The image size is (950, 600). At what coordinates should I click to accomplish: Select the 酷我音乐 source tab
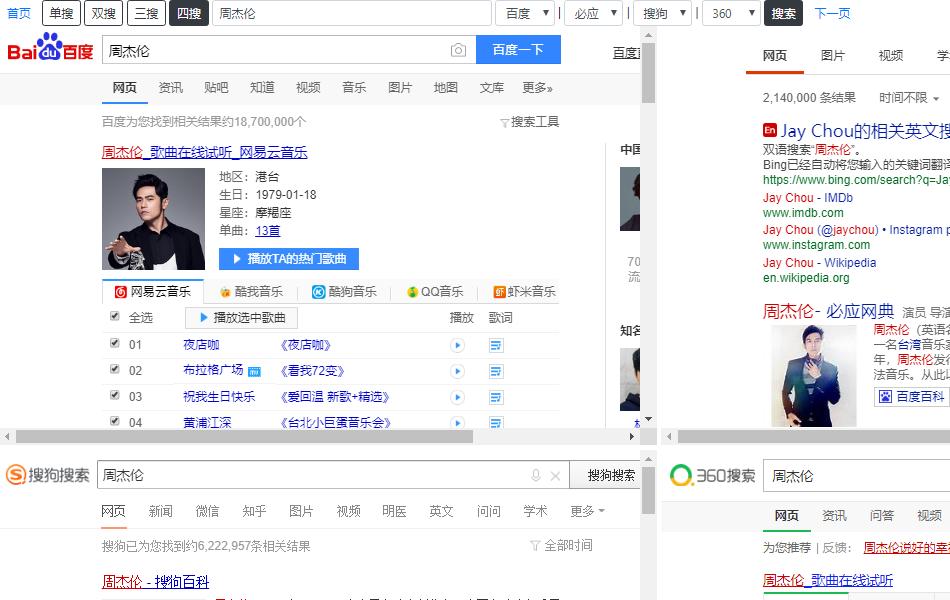click(251, 292)
